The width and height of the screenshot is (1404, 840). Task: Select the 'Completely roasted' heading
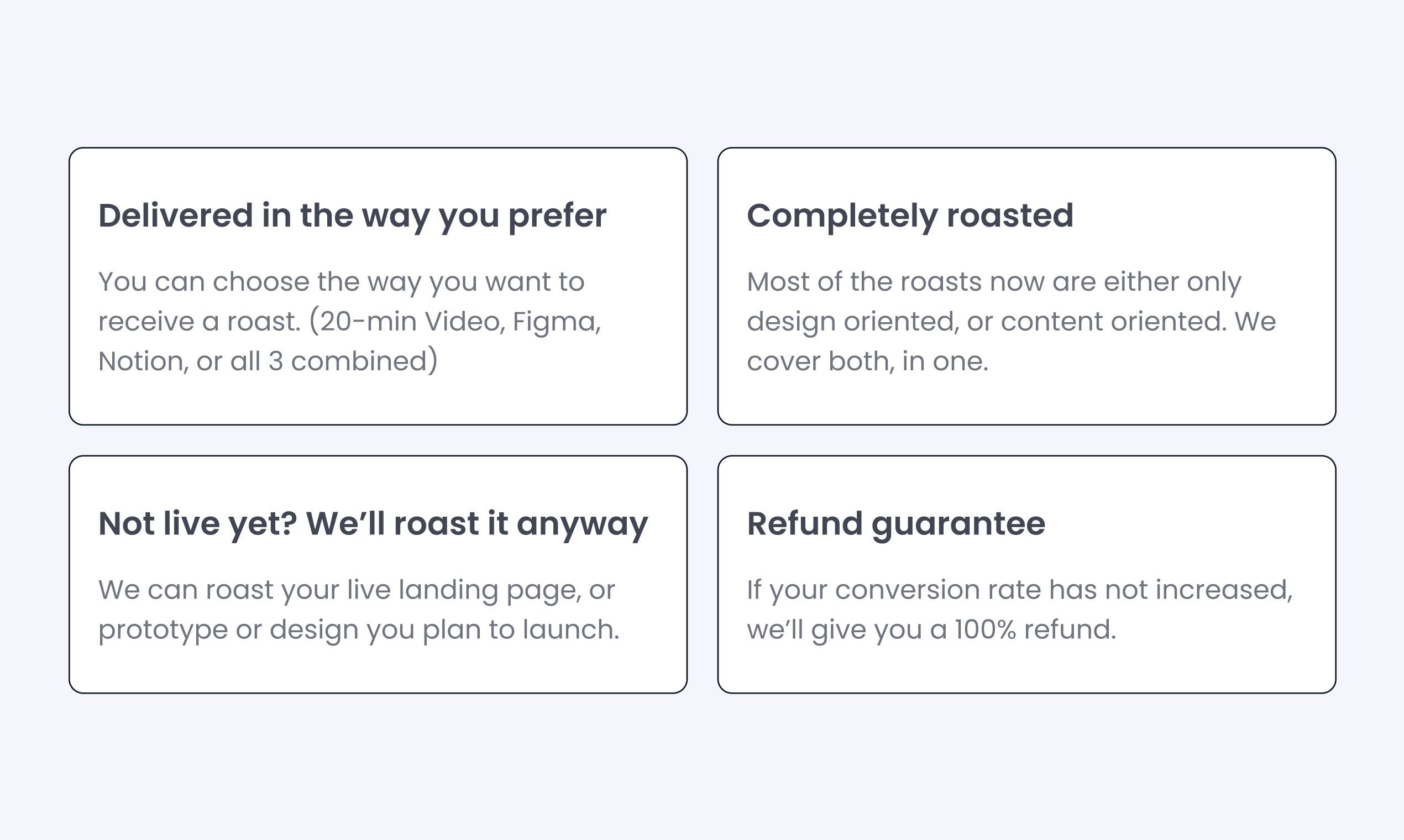coord(910,216)
